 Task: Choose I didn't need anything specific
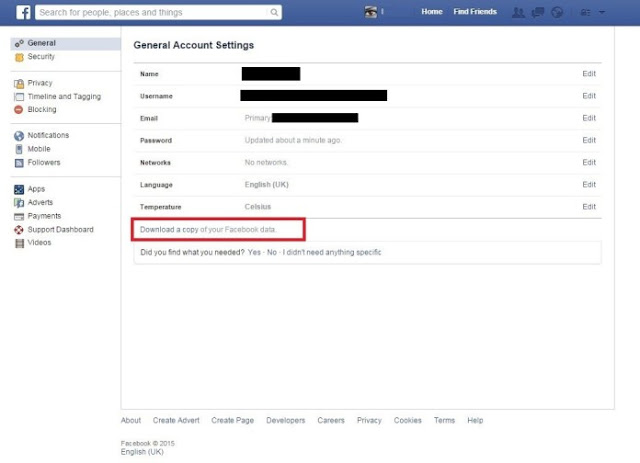(332, 252)
